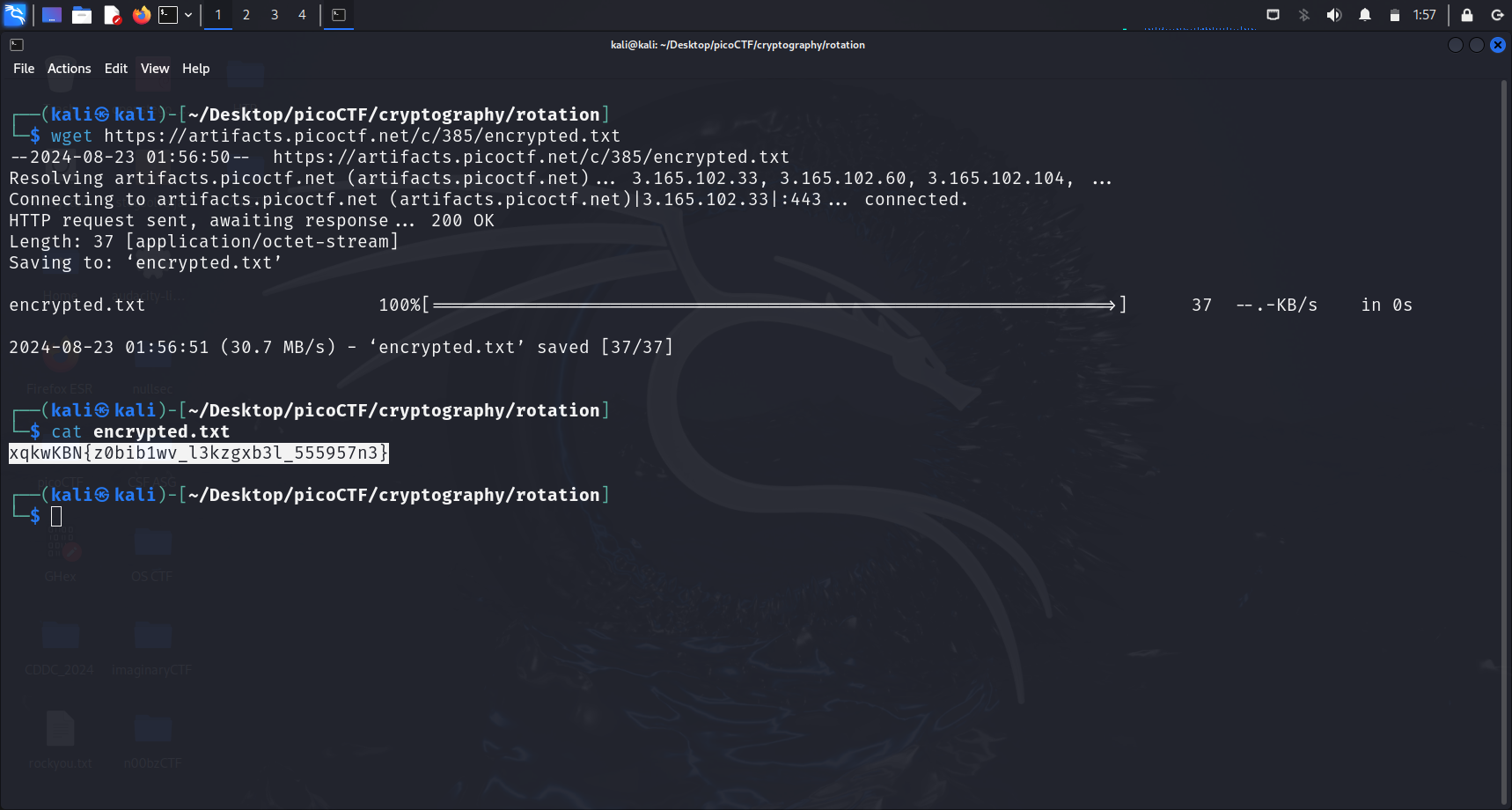Viewport: 1512px width, 810px height.
Task: Open the View menu
Action: [155, 69]
